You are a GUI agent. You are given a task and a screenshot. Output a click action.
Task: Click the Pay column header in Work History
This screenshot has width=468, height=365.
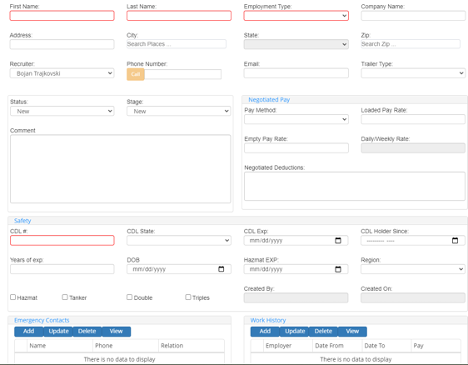(x=436, y=346)
